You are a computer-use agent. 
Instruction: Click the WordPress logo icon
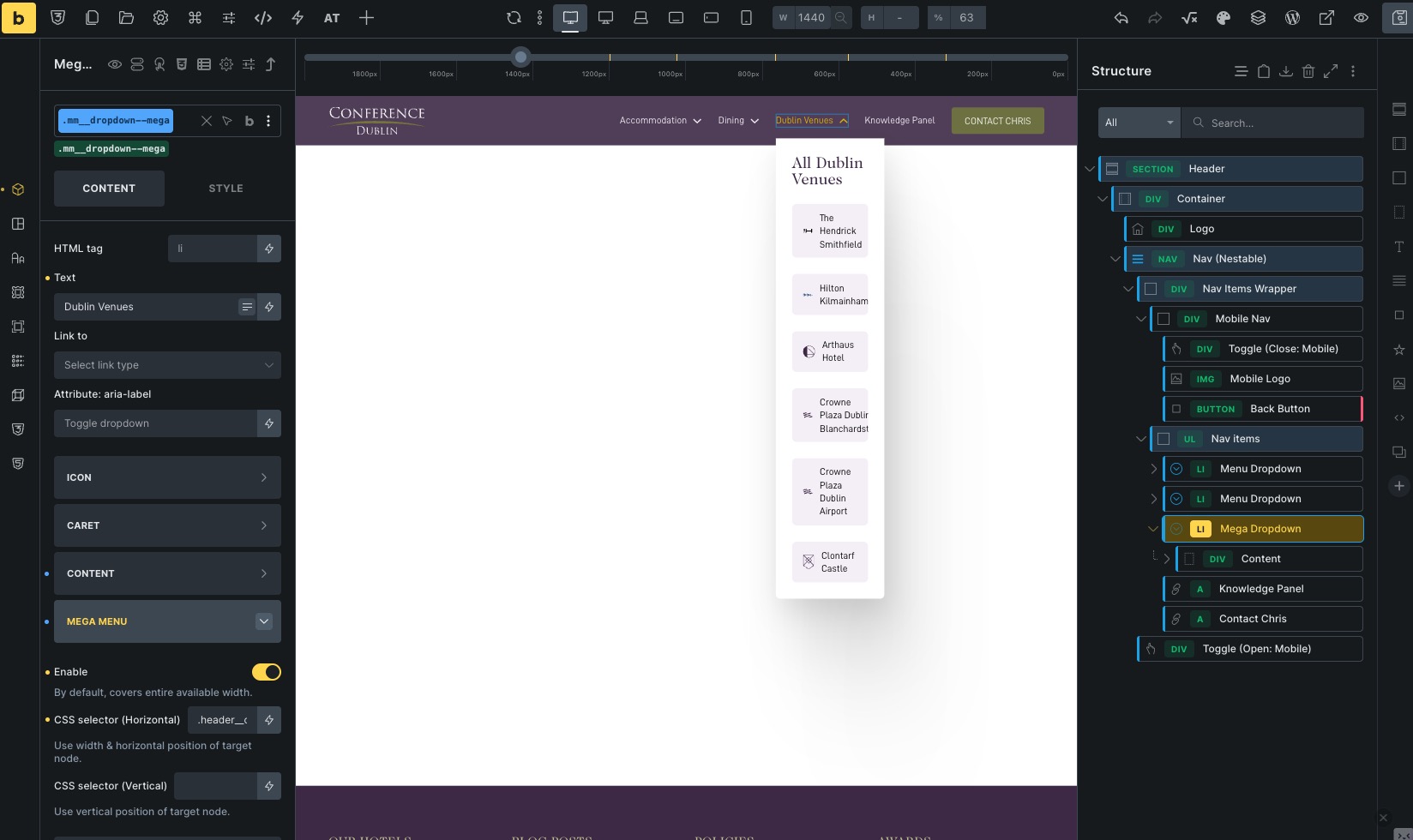(x=1292, y=18)
